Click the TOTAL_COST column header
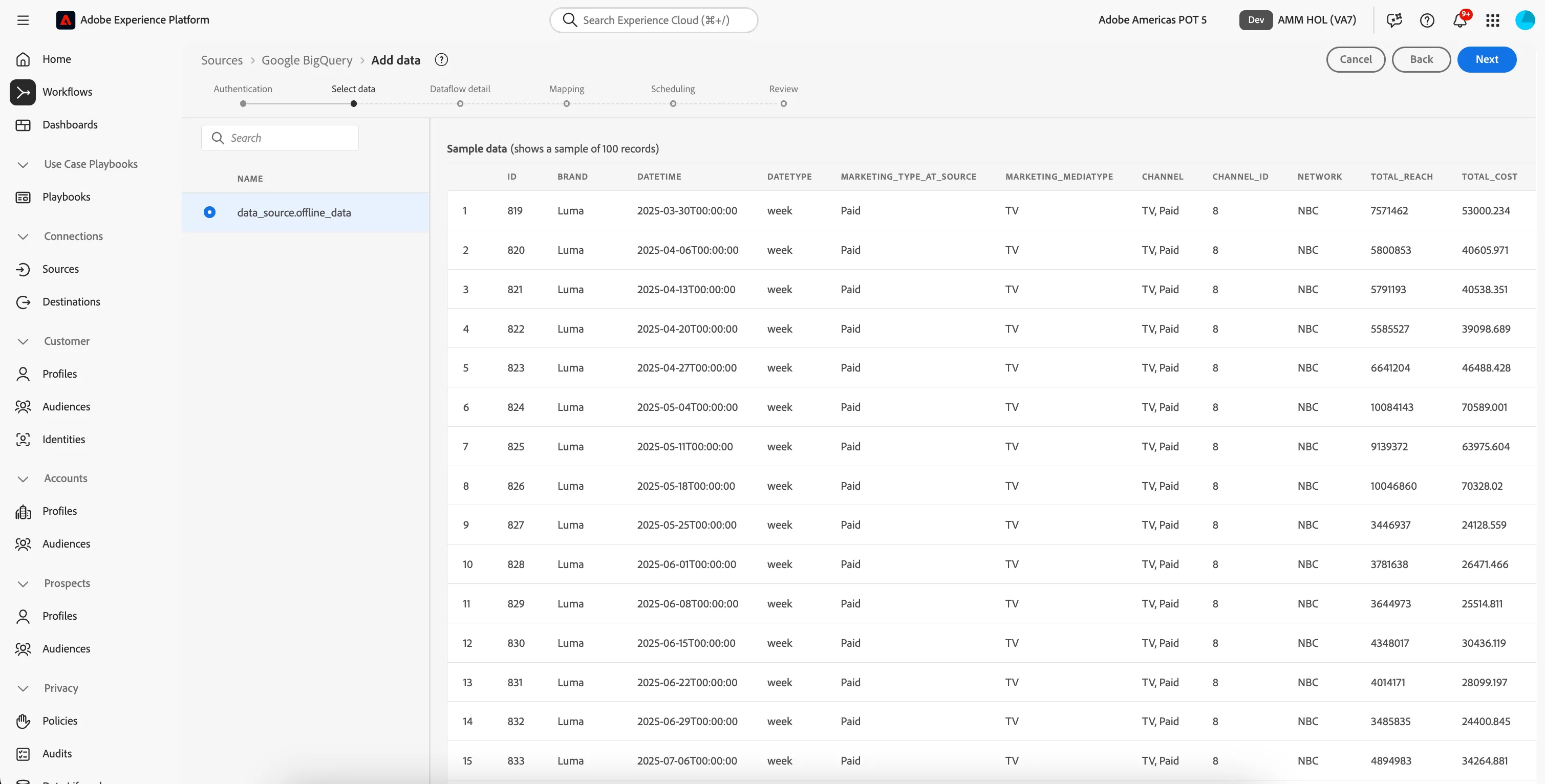The width and height of the screenshot is (1545, 784). tap(1489, 177)
